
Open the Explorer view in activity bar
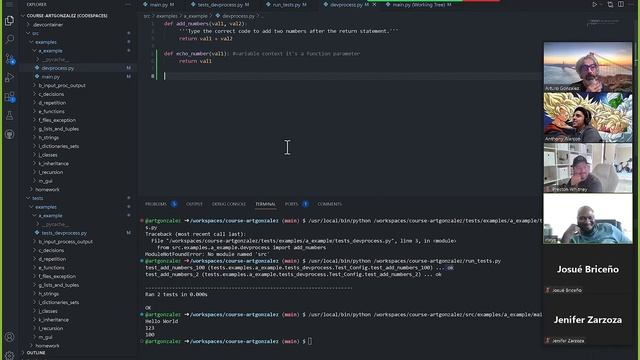9,21
